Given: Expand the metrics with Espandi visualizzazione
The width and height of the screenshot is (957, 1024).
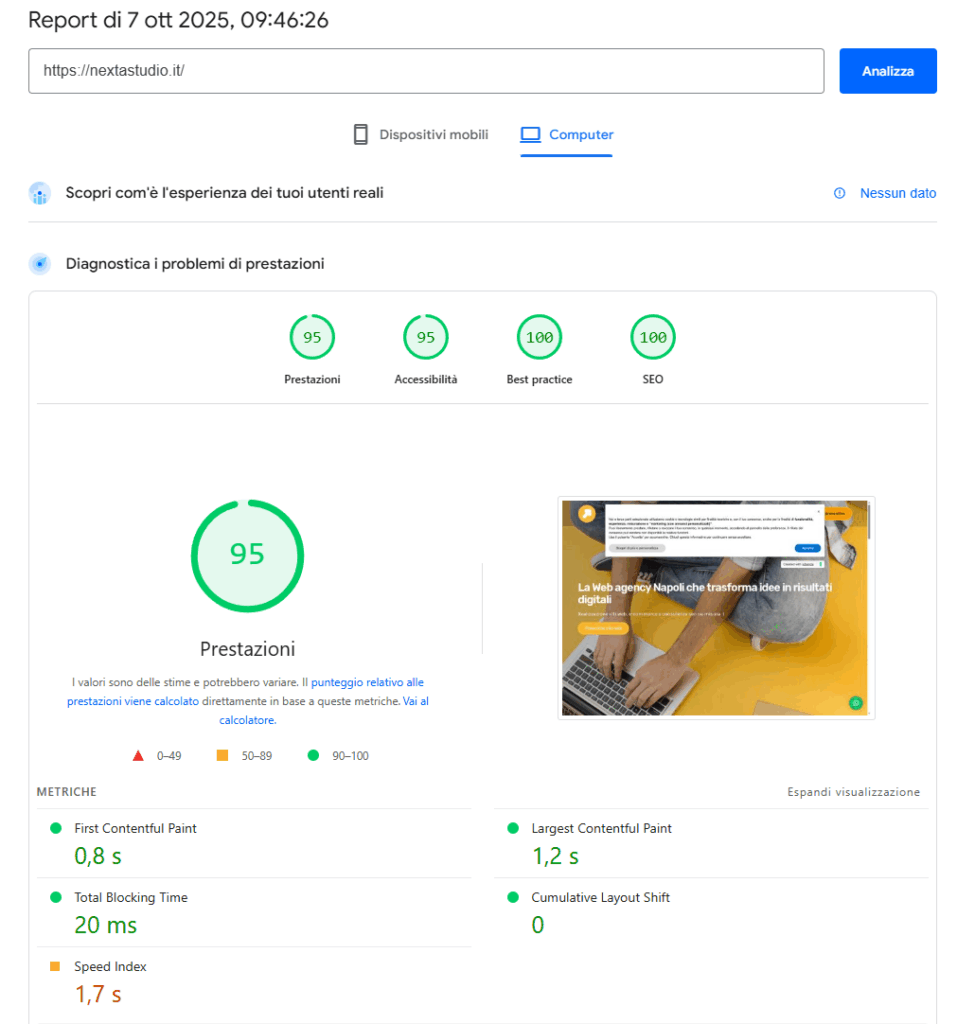Looking at the screenshot, I should [853, 792].
